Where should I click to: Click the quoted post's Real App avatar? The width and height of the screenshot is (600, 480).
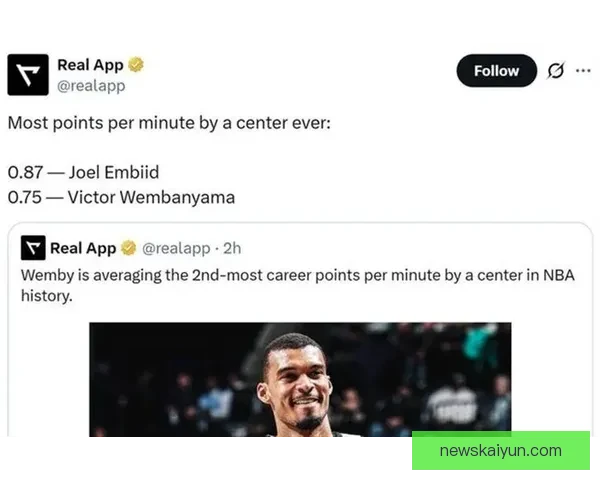pos(33,248)
